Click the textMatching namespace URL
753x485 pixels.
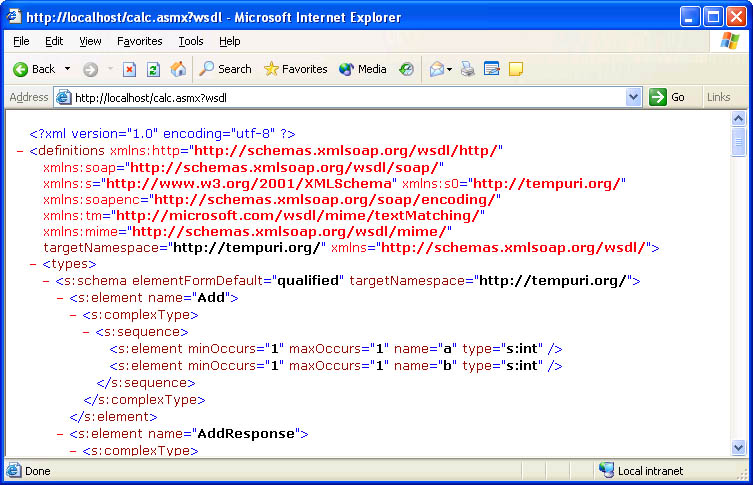pos(298,216)
